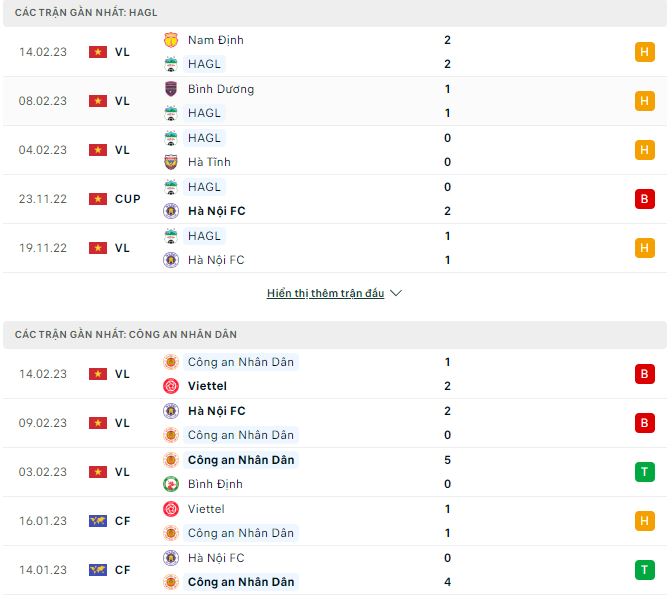
Task: Open Viettel team in 16.01.23 match
Action: (207, 509)
